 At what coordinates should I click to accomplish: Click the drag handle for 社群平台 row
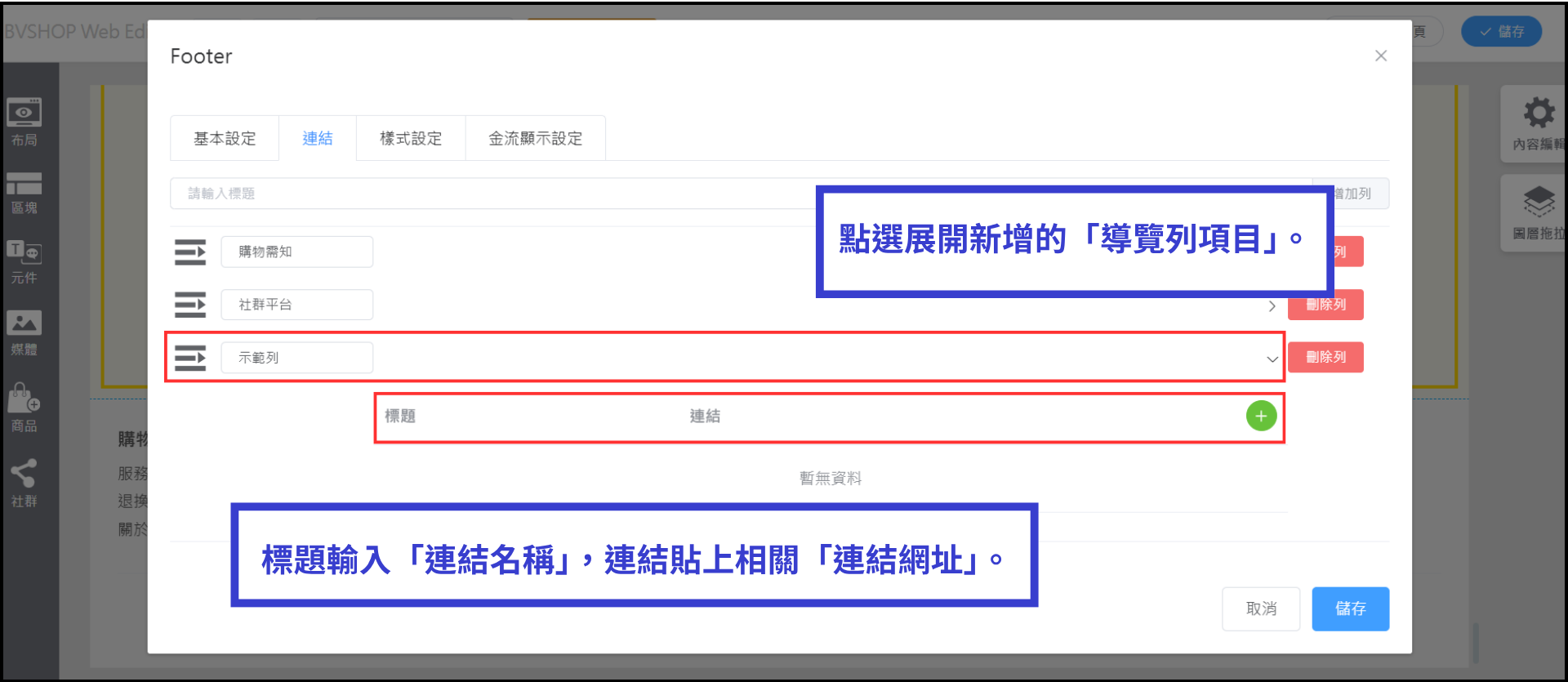(190, 305)
